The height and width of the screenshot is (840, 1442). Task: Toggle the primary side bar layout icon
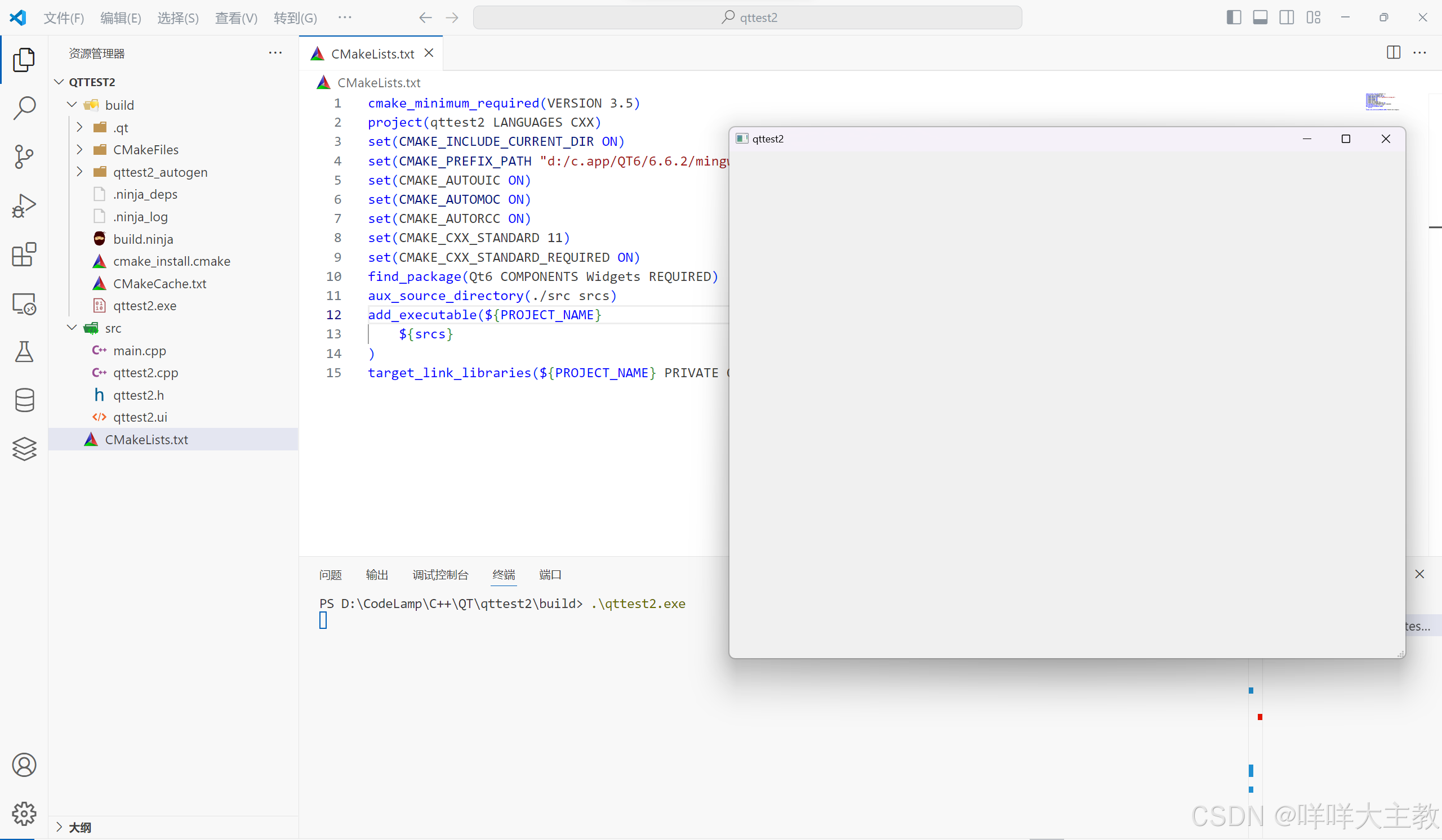click(1234, 17)
